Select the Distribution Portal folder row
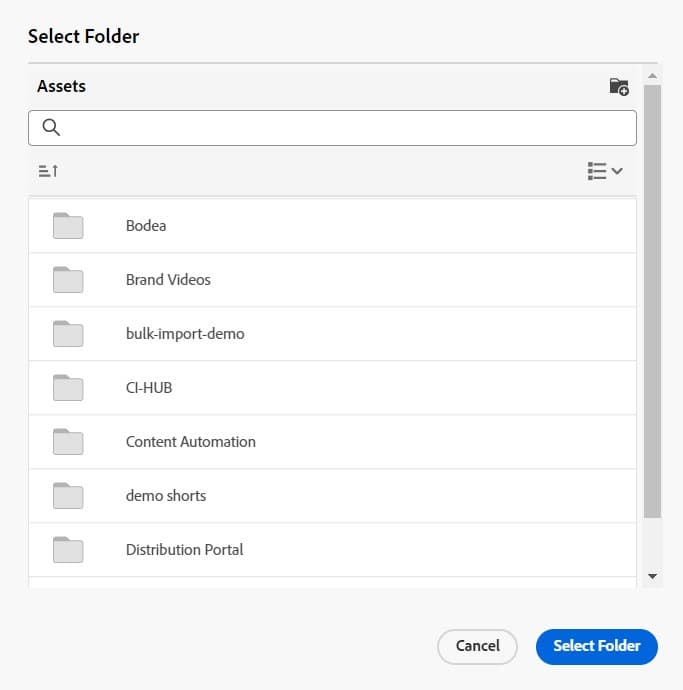This screenshot has width=683, height=690. point(330,550)
